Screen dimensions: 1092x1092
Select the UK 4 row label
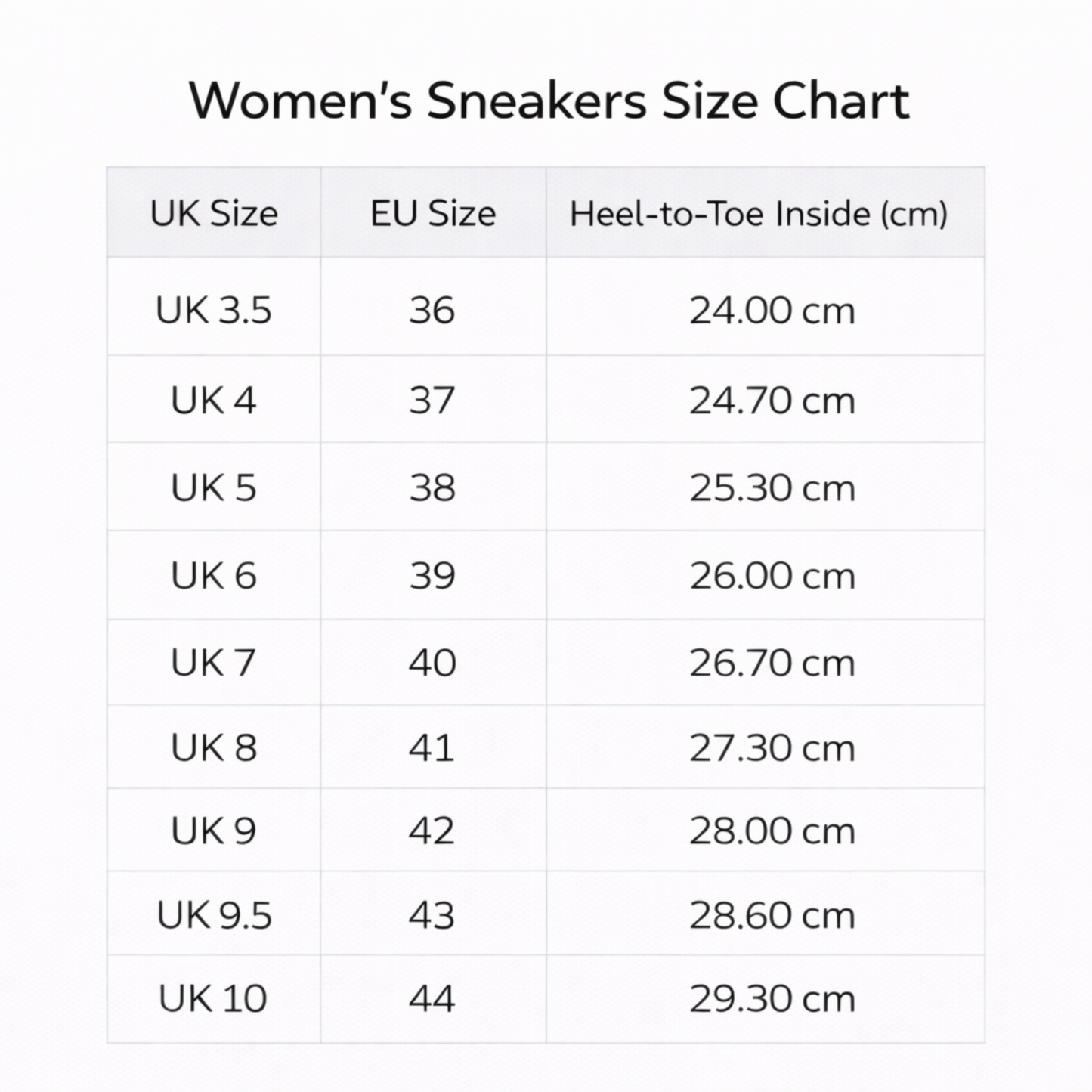tap(213, 400)
